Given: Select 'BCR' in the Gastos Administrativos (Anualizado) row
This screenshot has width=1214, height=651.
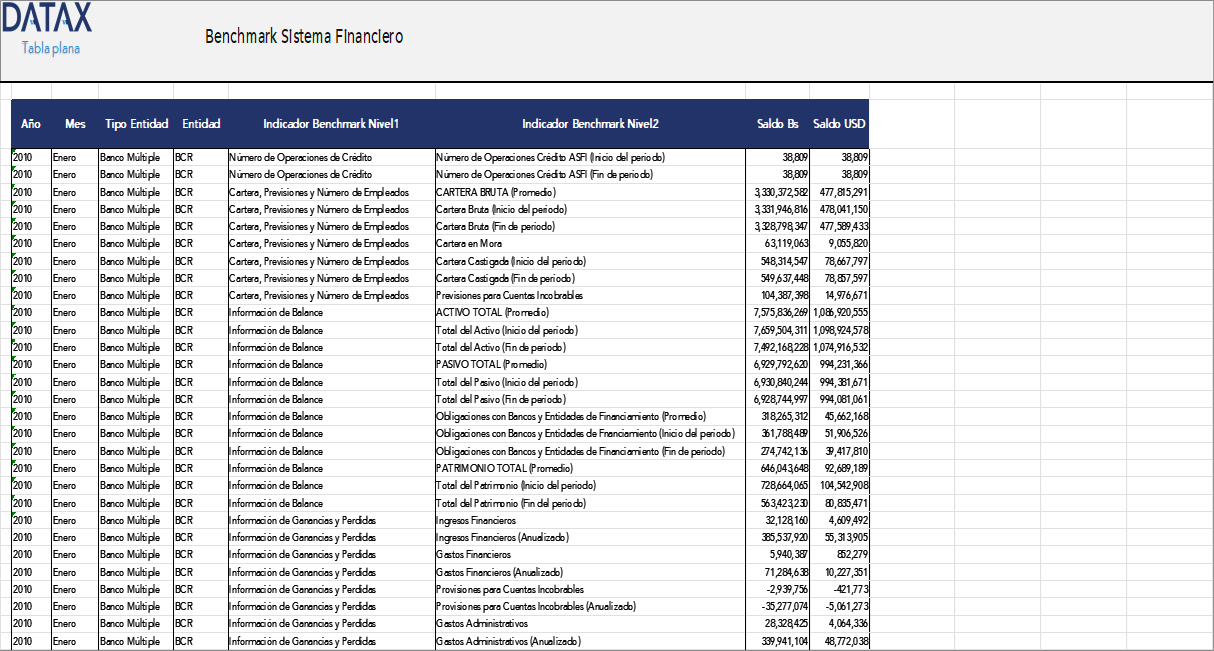Looking at the screenshot, I should point(201,641).
